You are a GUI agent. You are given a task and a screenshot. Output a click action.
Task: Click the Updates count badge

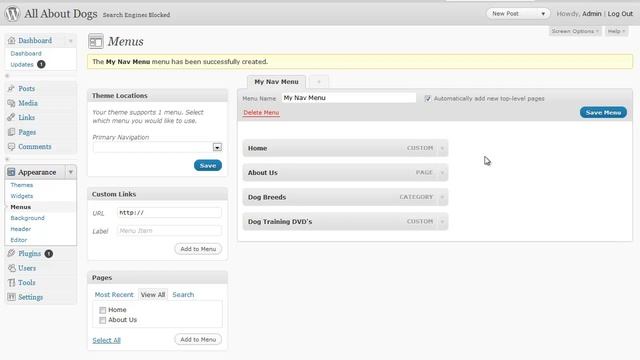[41, 64]
